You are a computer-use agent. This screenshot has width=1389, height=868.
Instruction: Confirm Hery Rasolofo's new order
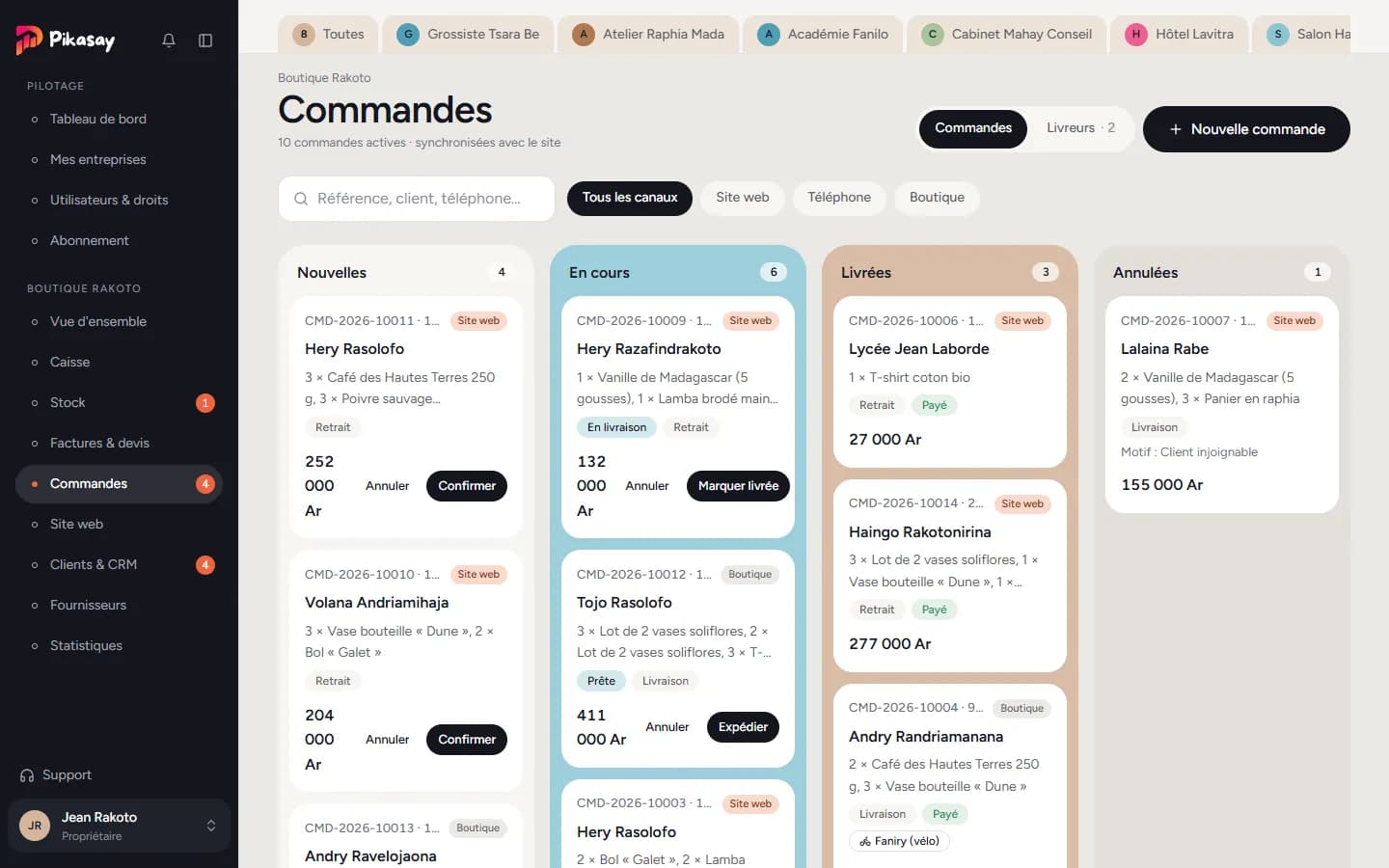[x=467, y=486]
